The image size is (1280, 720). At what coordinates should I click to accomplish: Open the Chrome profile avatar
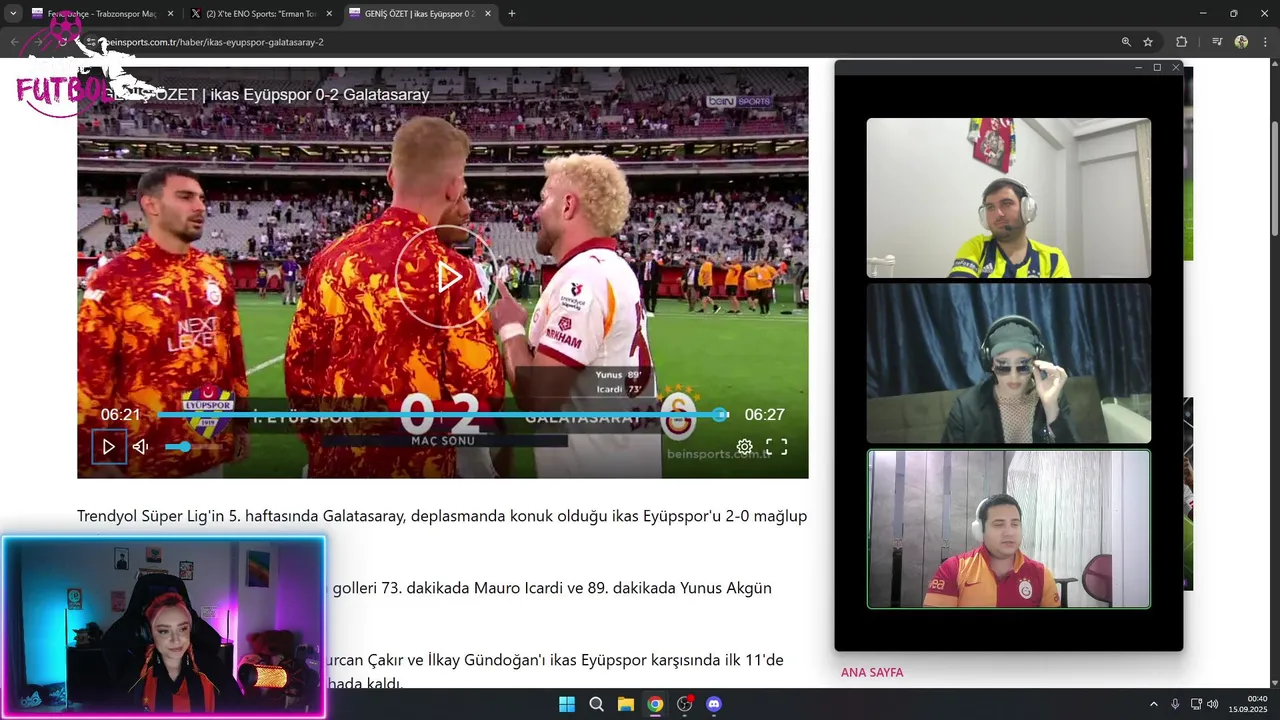[x=1241, y=42]
